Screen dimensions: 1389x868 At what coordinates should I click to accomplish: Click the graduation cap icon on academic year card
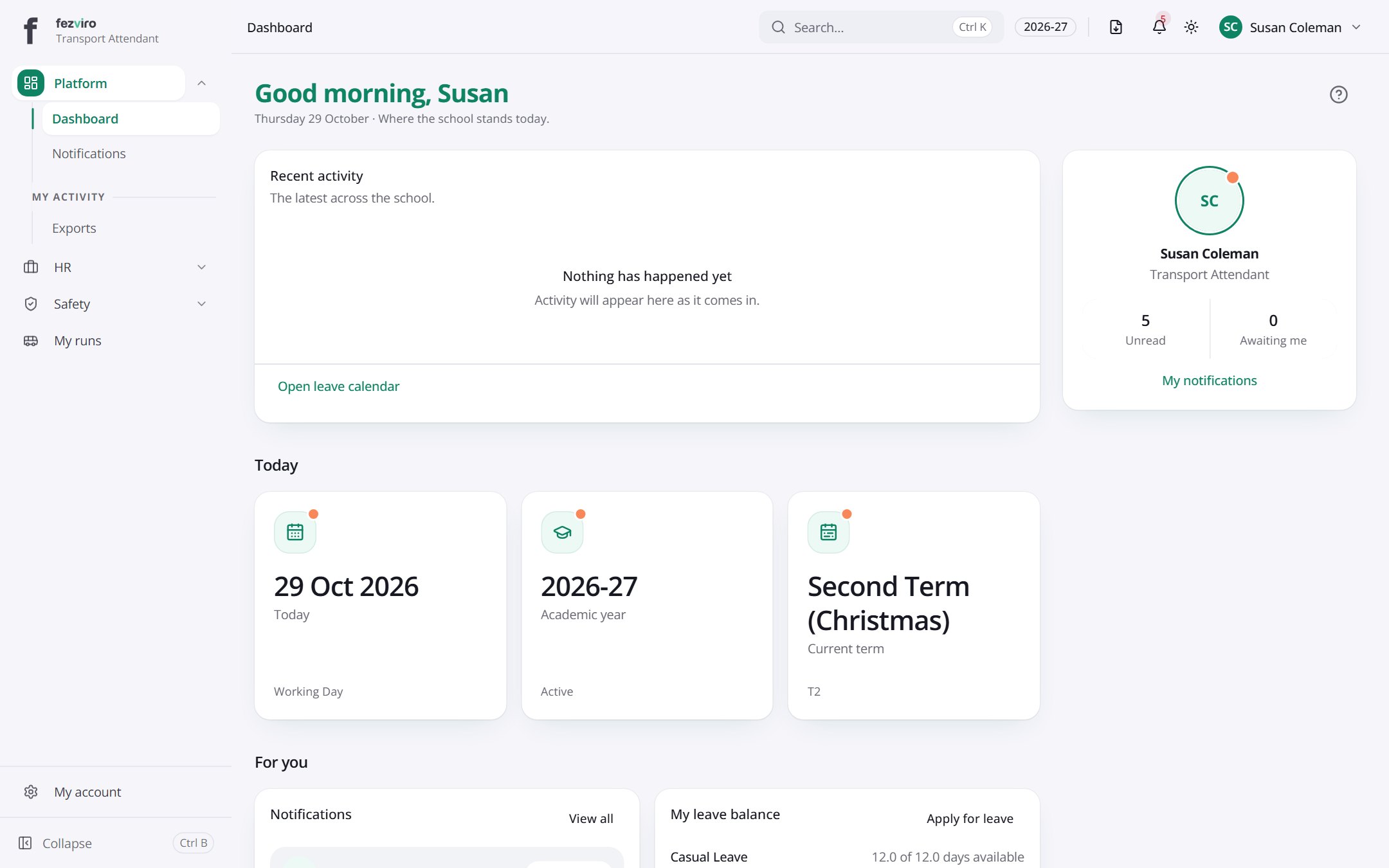click(562, 532)
